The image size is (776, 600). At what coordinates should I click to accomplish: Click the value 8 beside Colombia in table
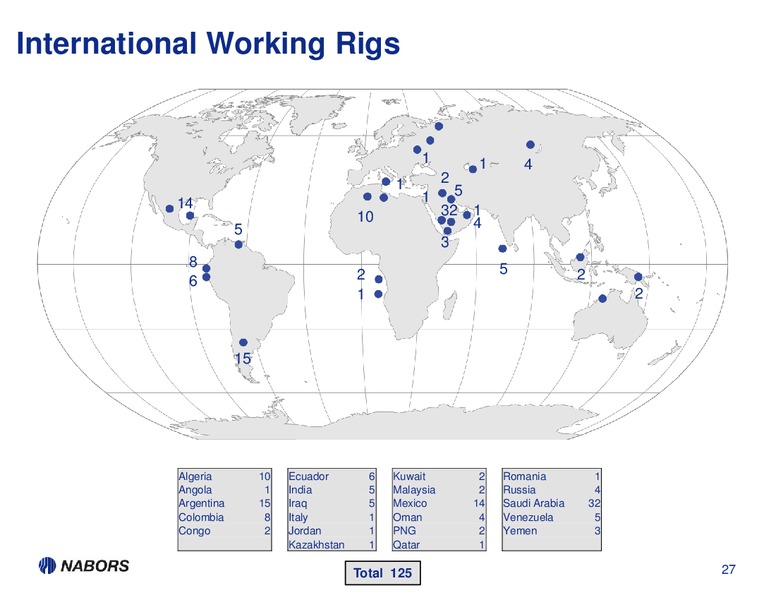[268, 517]
